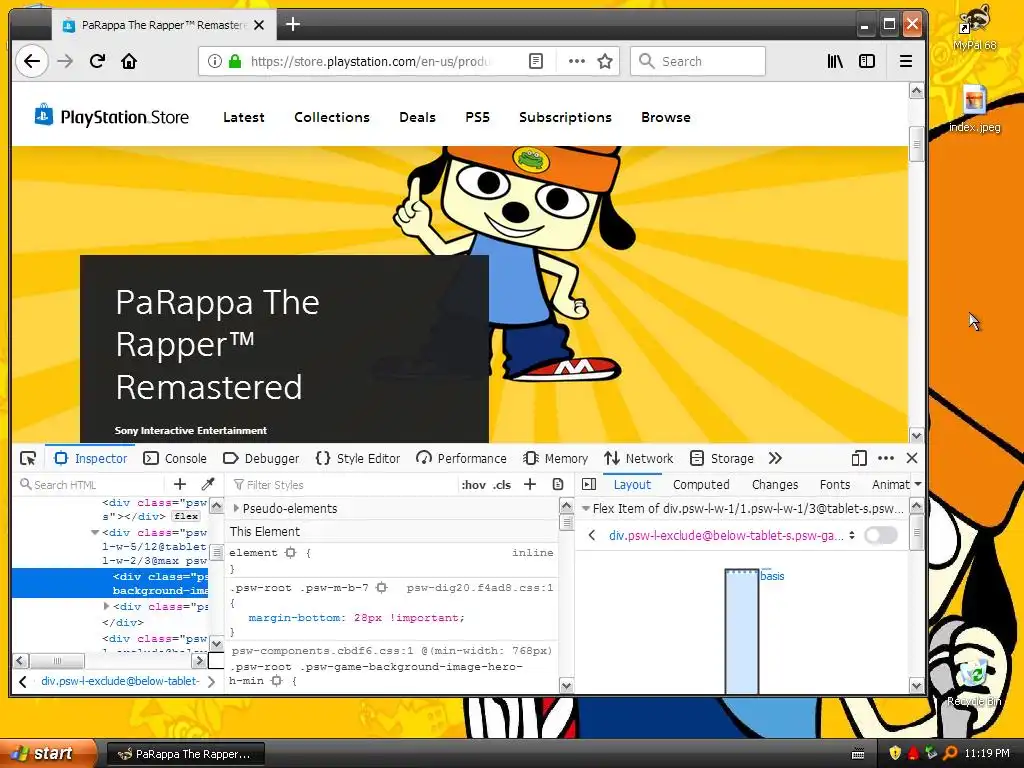This screenshot has width=1024, height=768.
Task: Switch to the Memory panel
Action: 556,458
